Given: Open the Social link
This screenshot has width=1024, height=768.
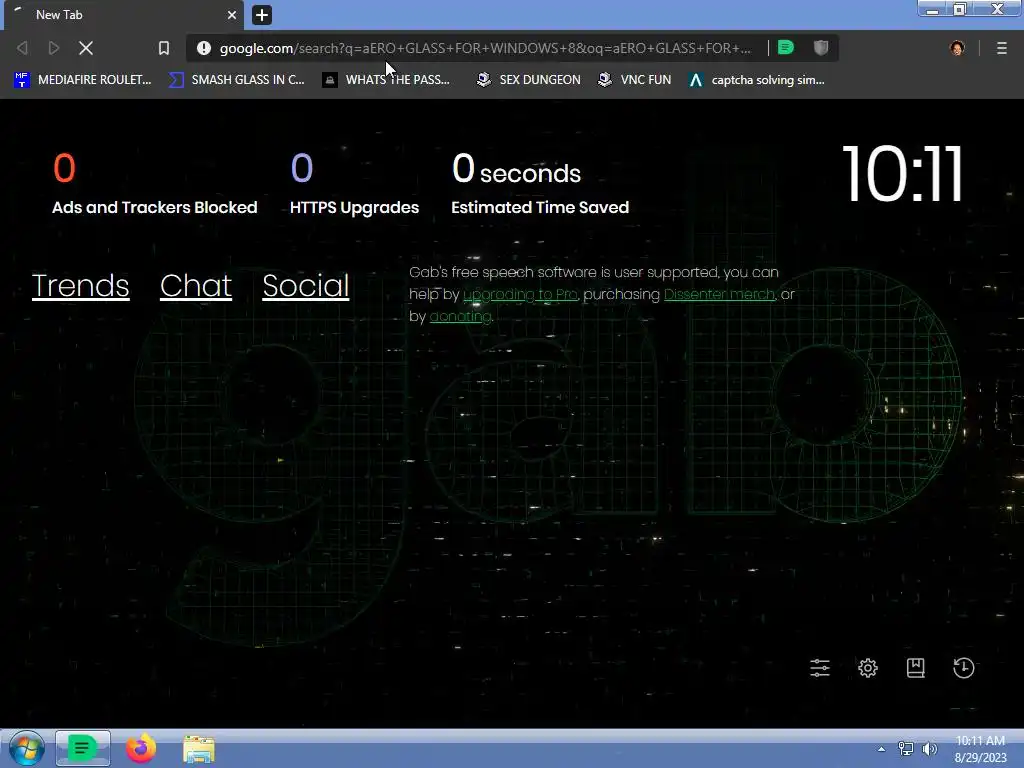Looking at the screenshot, I should point(306,286).
